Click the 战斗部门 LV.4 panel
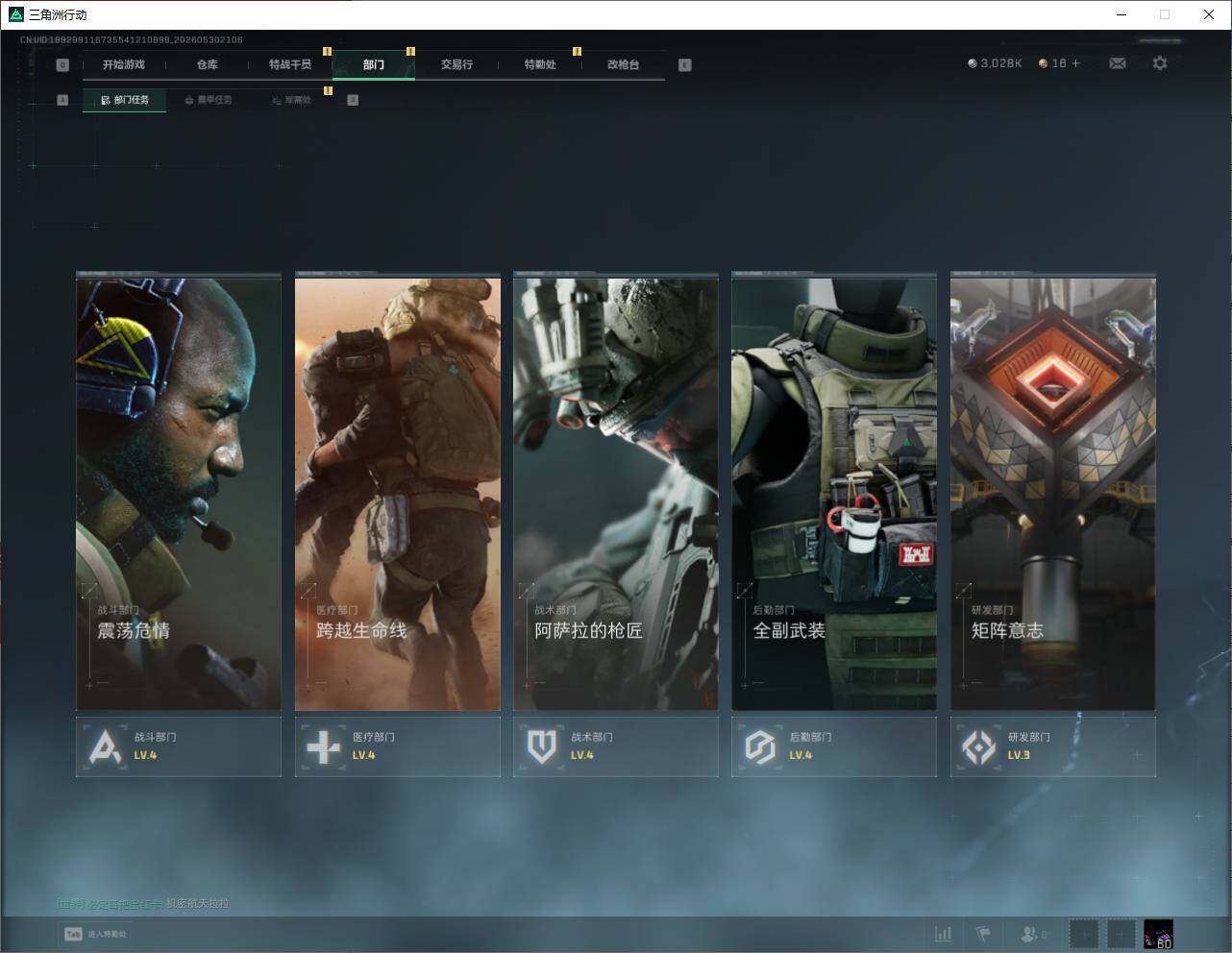This screenshot has width=1232, height=953. (x=179, y=746)
